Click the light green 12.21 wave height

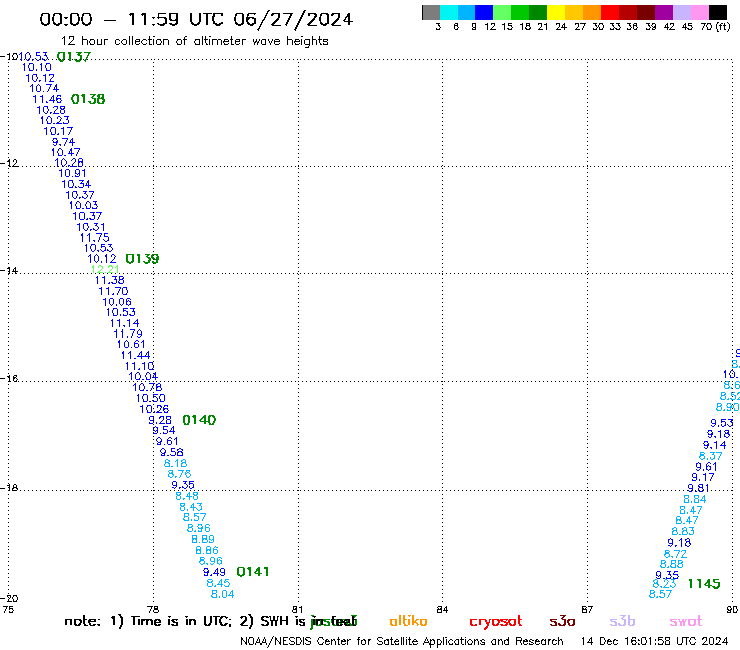pyautogui.click(x=105, y=269)
